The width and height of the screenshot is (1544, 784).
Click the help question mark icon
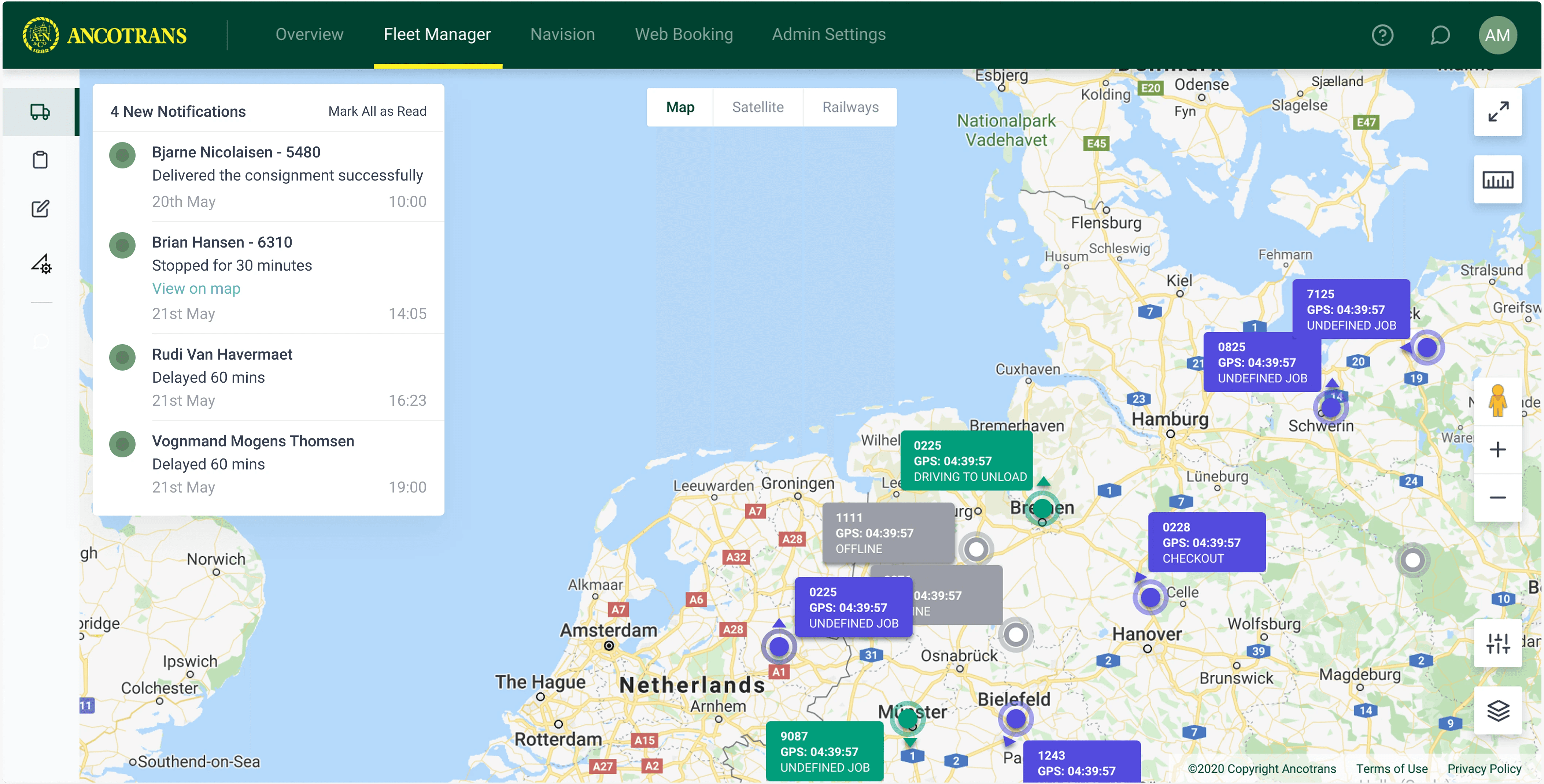click(x=1382, y=35)
